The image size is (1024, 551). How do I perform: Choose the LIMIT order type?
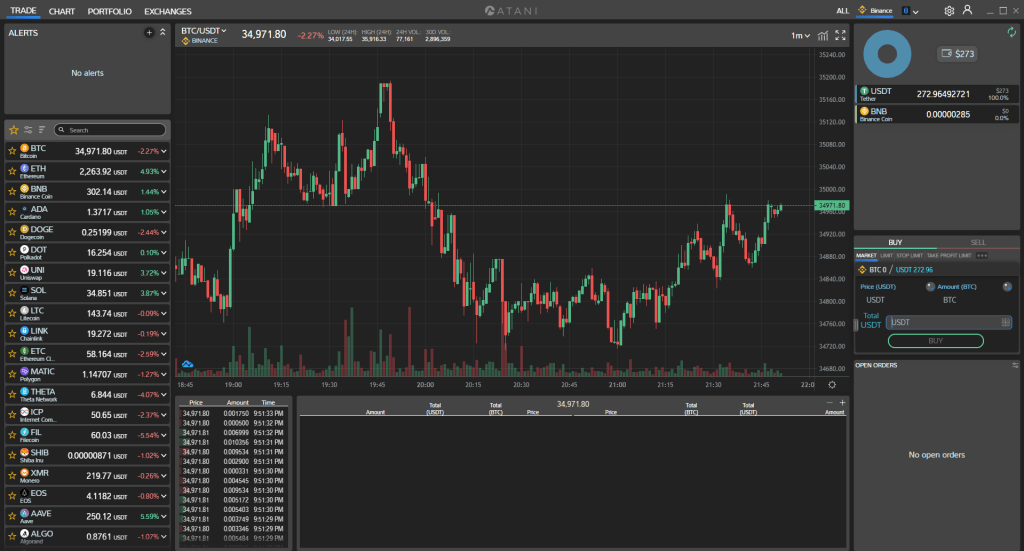(886, 255)
